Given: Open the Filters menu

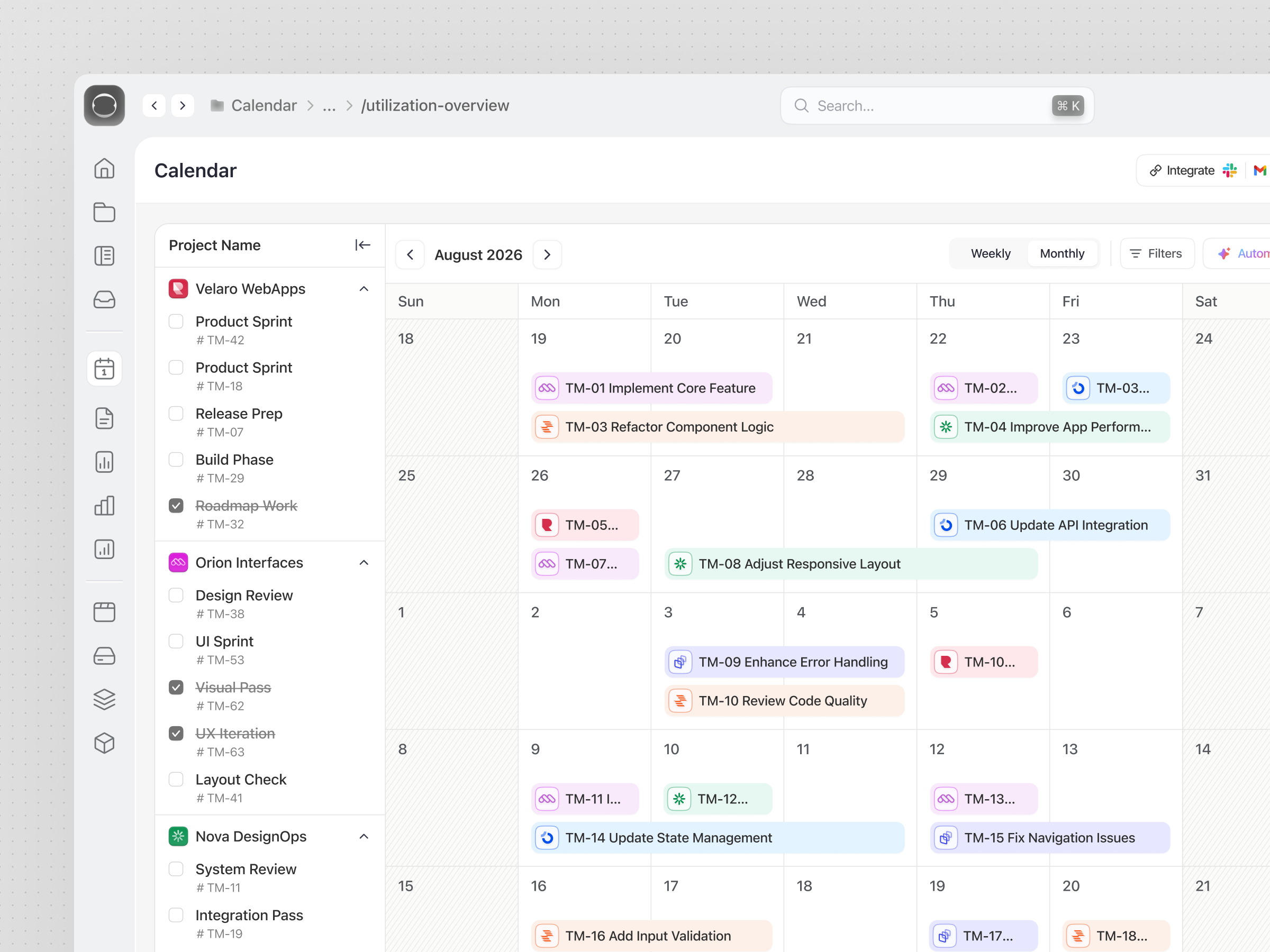Looking at the screenshot, I should 1156,253.
